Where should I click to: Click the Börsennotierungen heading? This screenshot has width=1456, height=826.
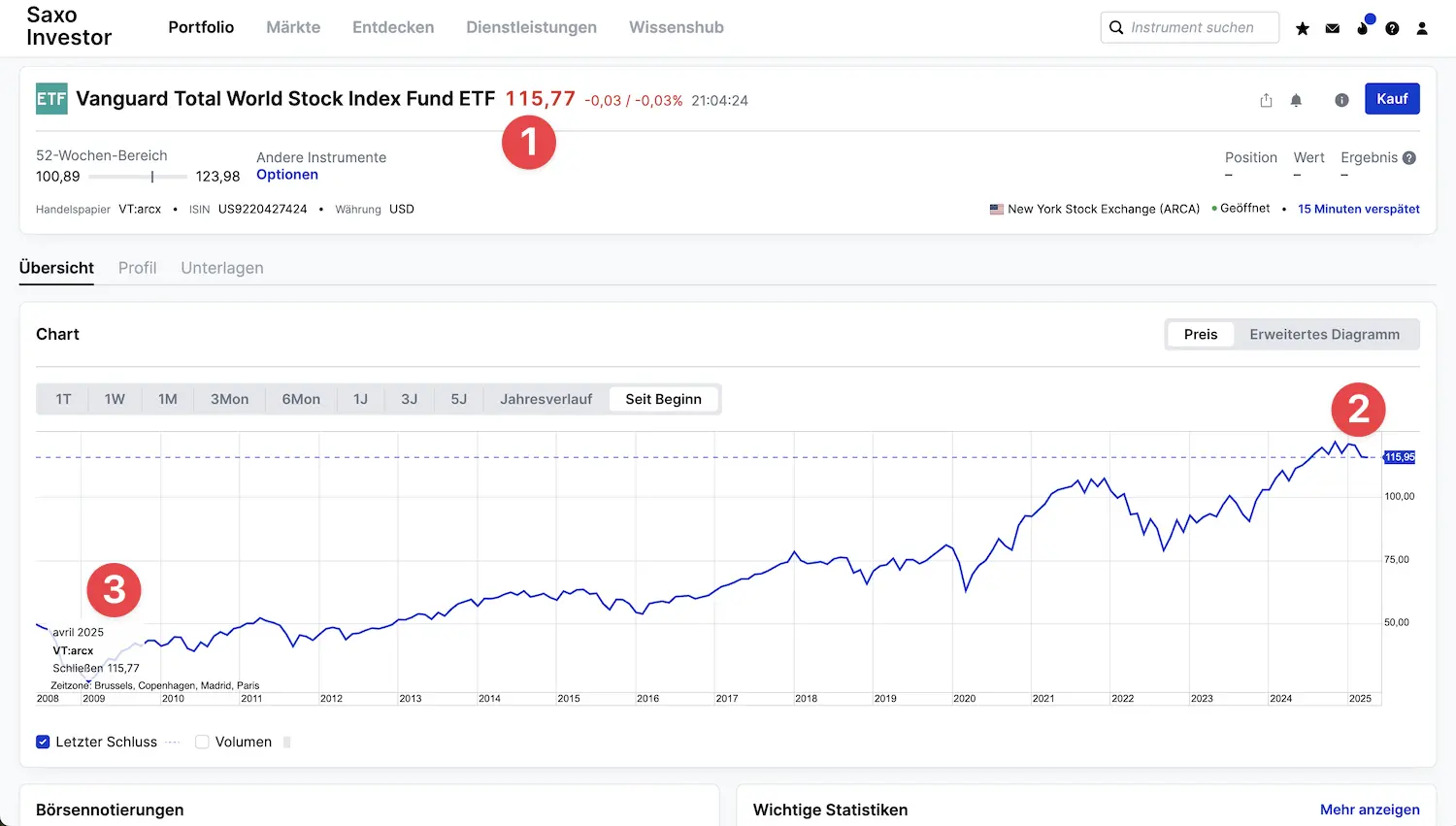[x=110, y=809]
